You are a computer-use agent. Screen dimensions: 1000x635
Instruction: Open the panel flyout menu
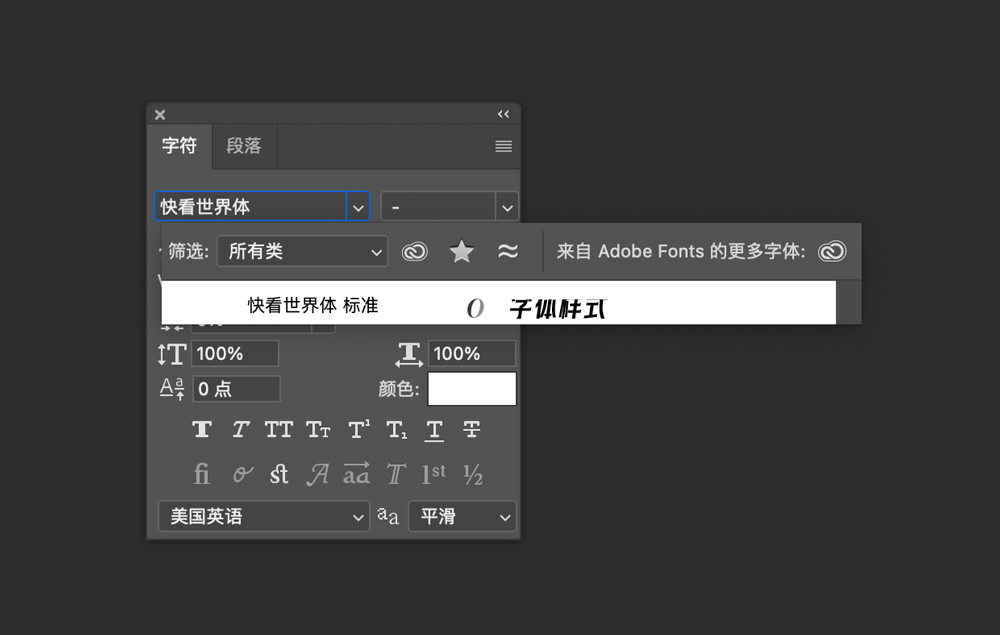503,147
